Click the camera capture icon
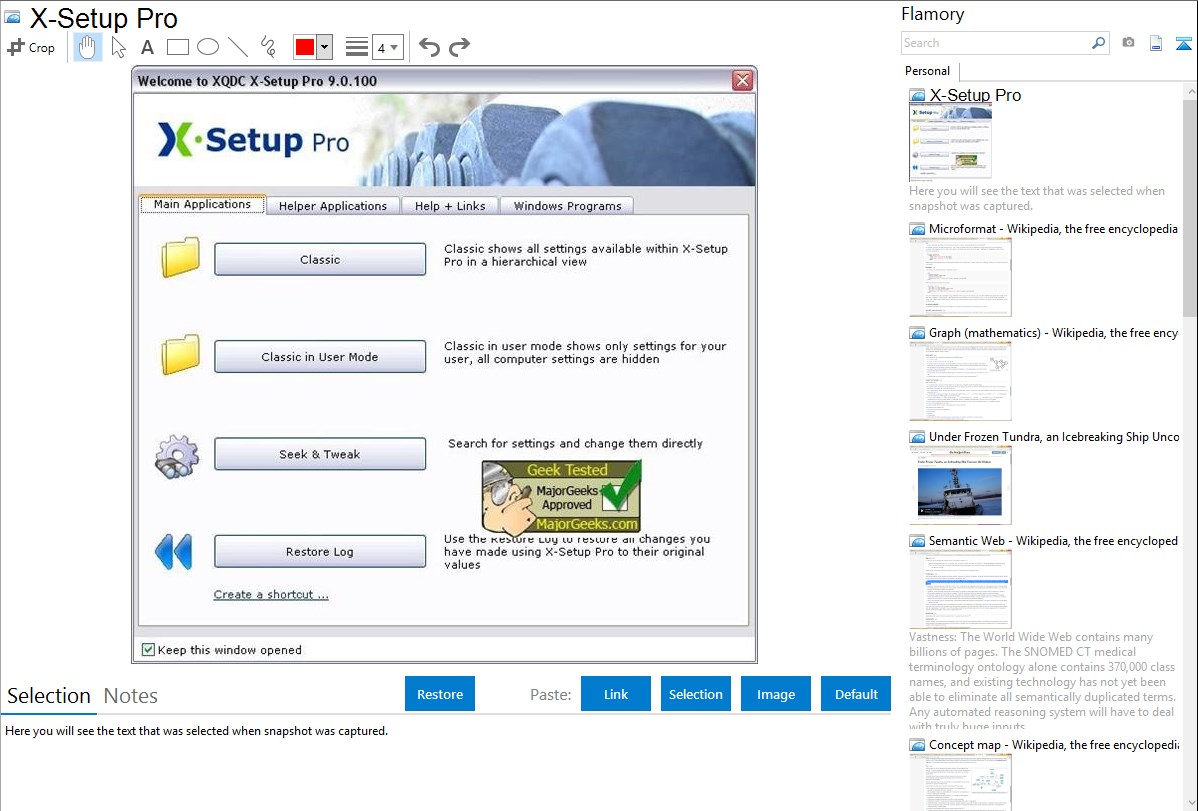 coord(1128,43)
